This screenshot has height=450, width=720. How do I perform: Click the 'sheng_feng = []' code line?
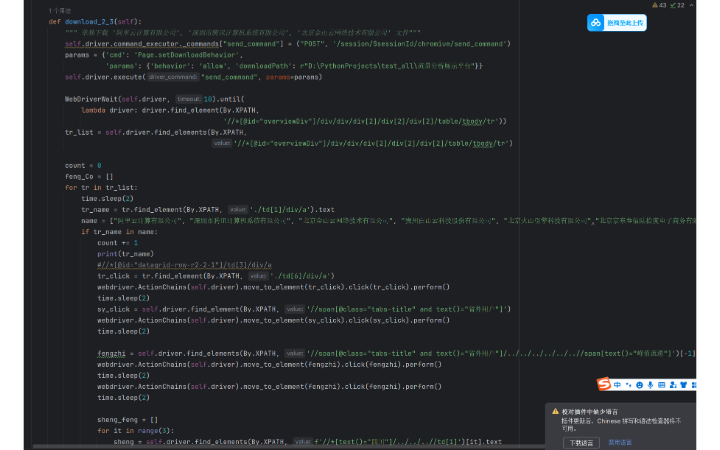tap(127, 420)
